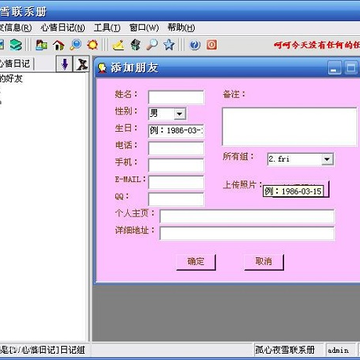Open the 工具(T) menu
The height and width of the screenshot is (360, 360).
(107, 28)
